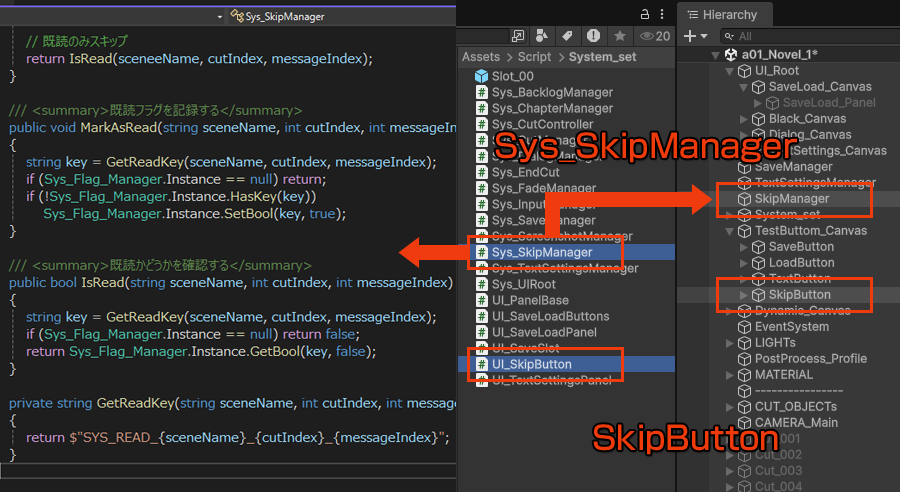Viewport: 900px width, 492px height.
Task: Click the search-by-log-type exclamation icon
Action: [x=594, y=36]
